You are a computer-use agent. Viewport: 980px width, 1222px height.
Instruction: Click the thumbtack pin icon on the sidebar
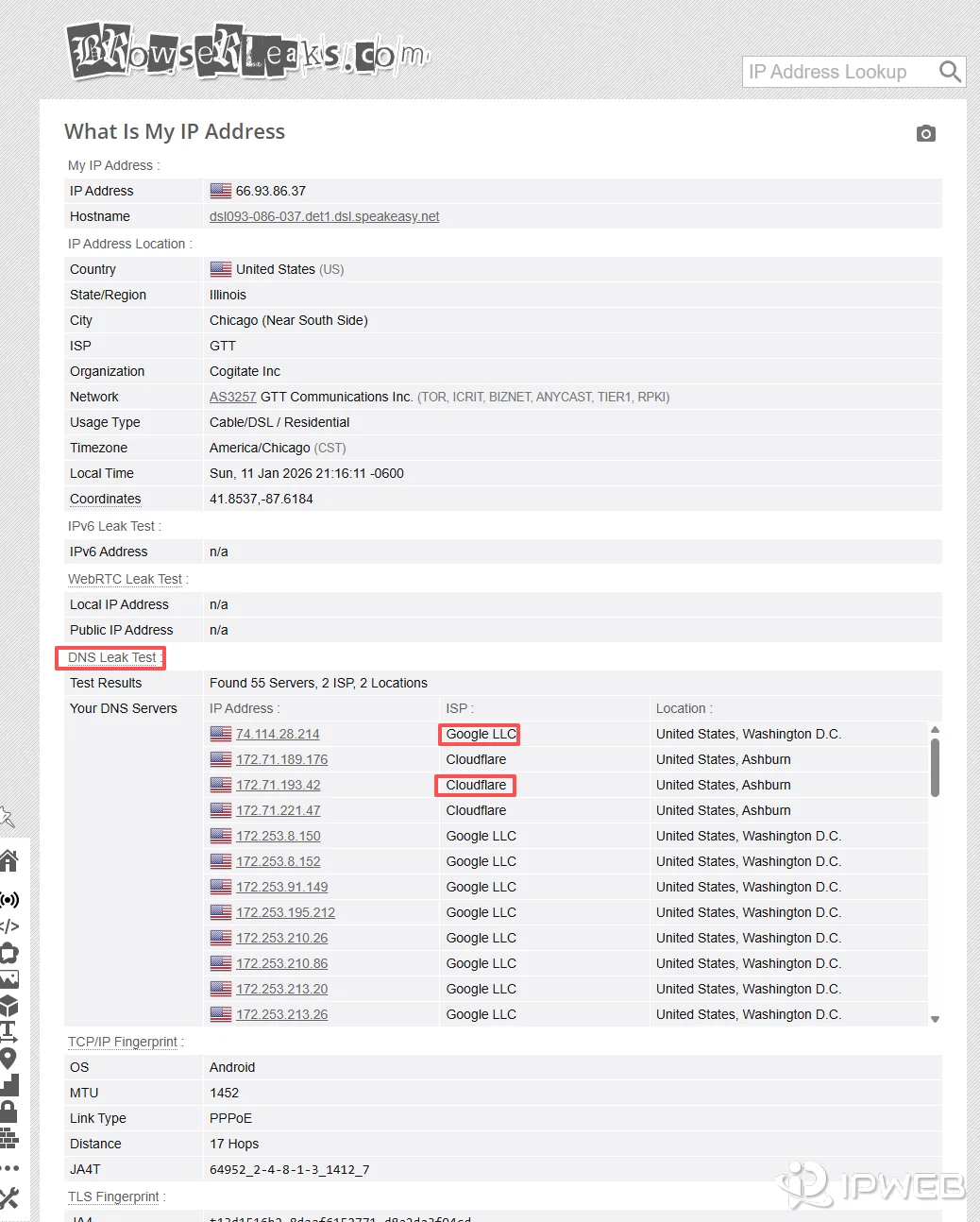(x=10, y=818)
